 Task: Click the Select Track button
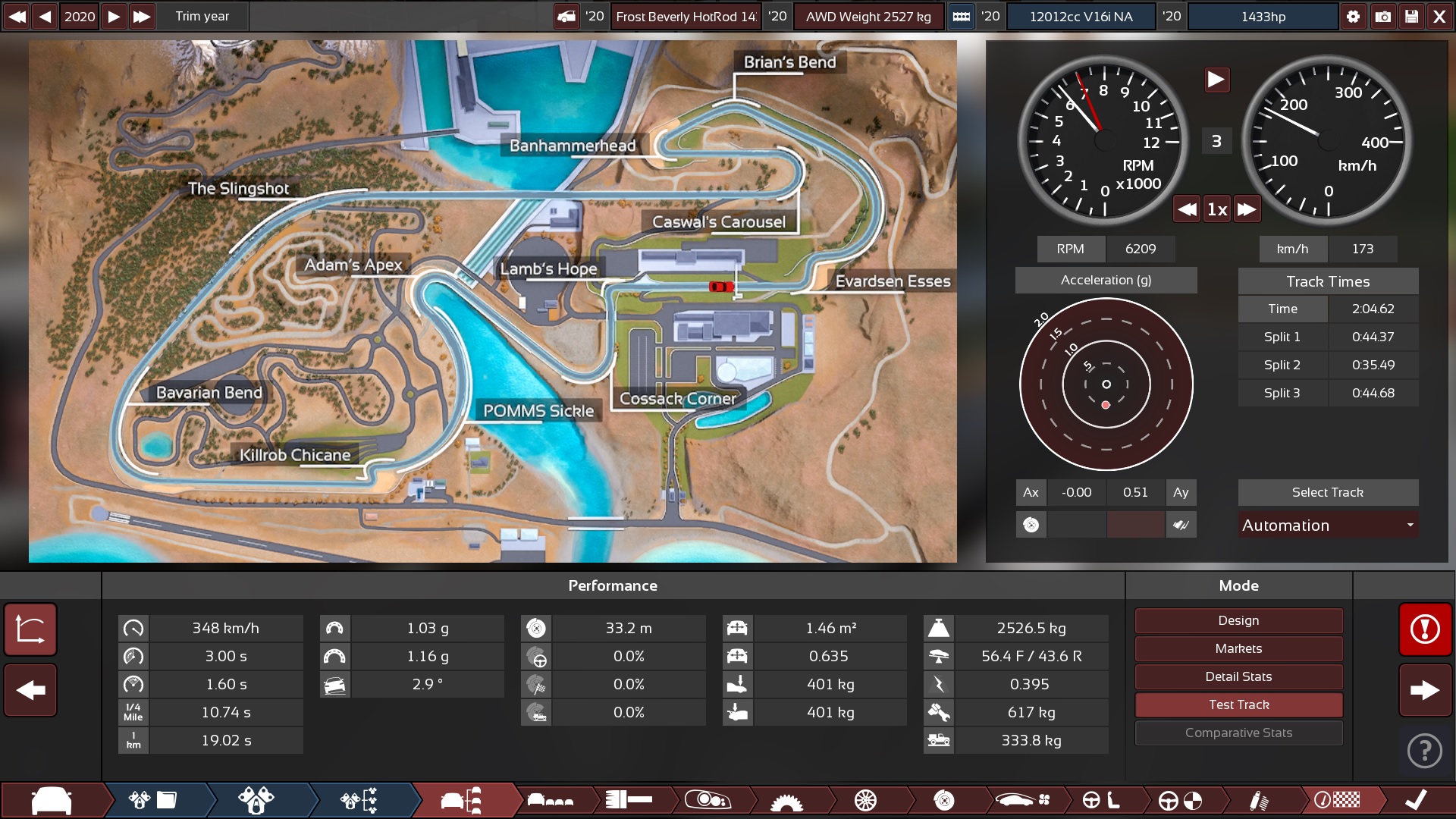click(1327, 492)
